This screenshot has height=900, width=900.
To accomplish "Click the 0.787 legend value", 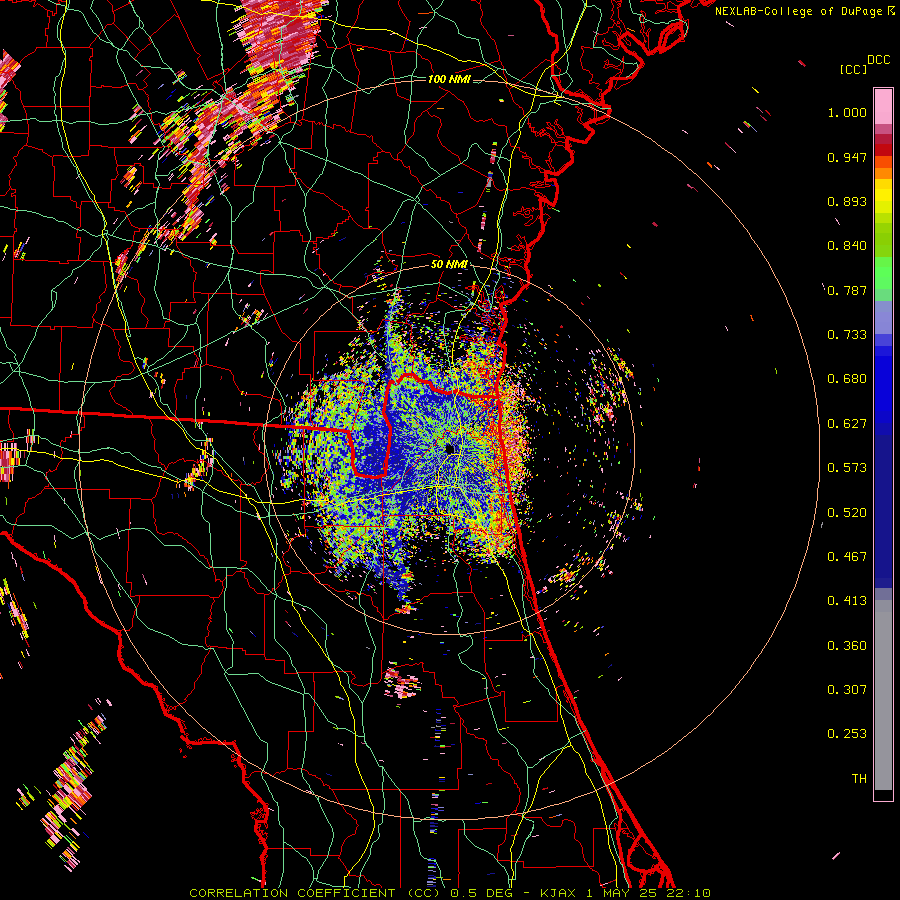I will (847, 290).
